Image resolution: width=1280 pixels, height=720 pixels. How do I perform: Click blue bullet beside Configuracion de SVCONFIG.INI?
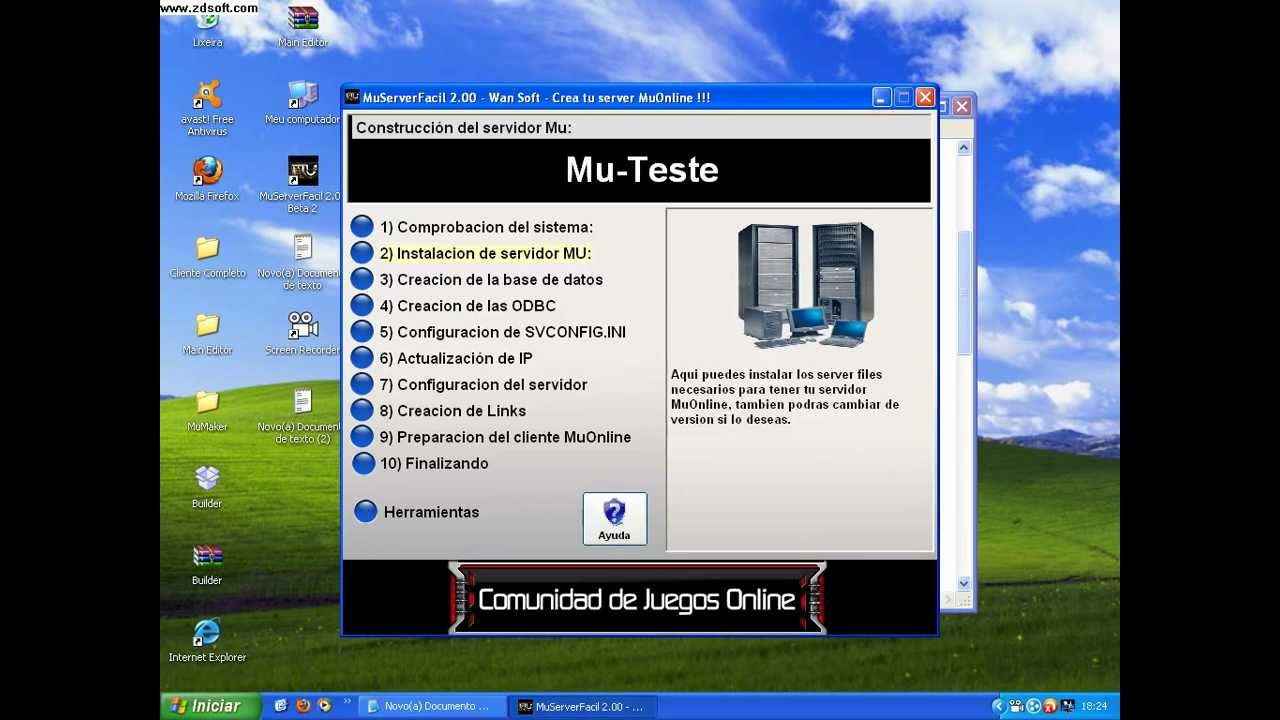coord(362,332)
